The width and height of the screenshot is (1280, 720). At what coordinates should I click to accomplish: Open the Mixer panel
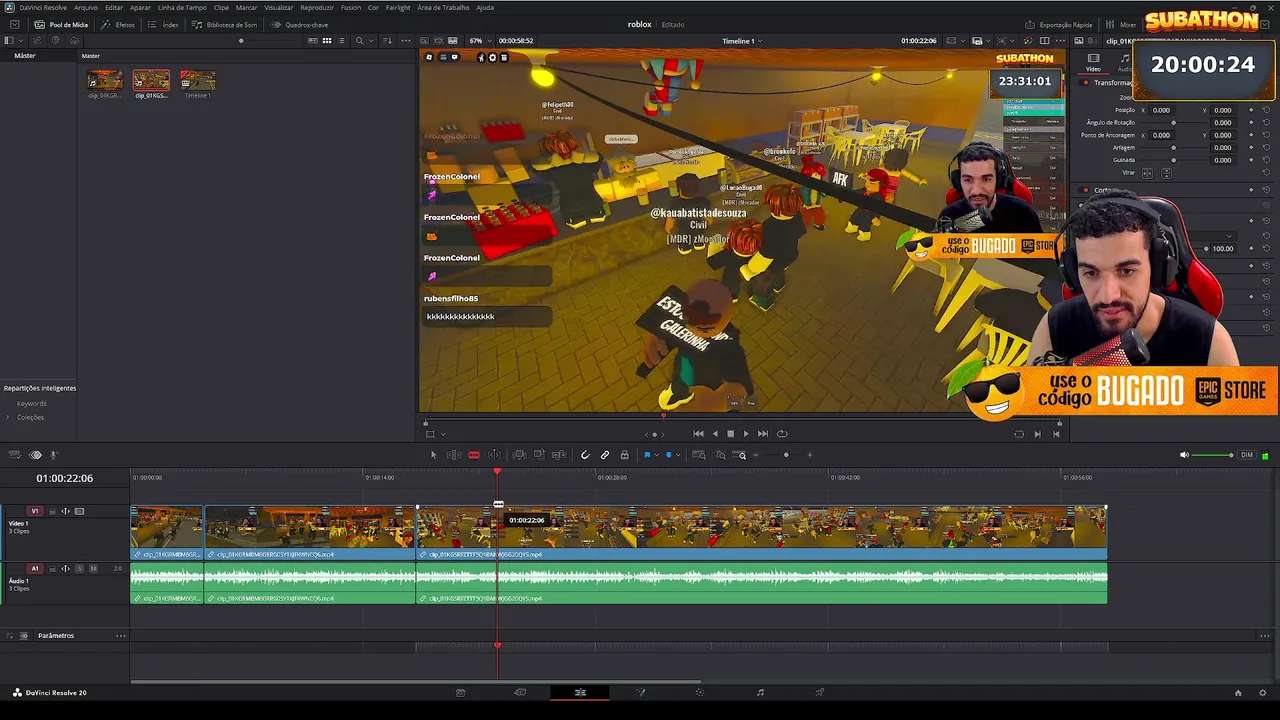(x=1122, y=24)
